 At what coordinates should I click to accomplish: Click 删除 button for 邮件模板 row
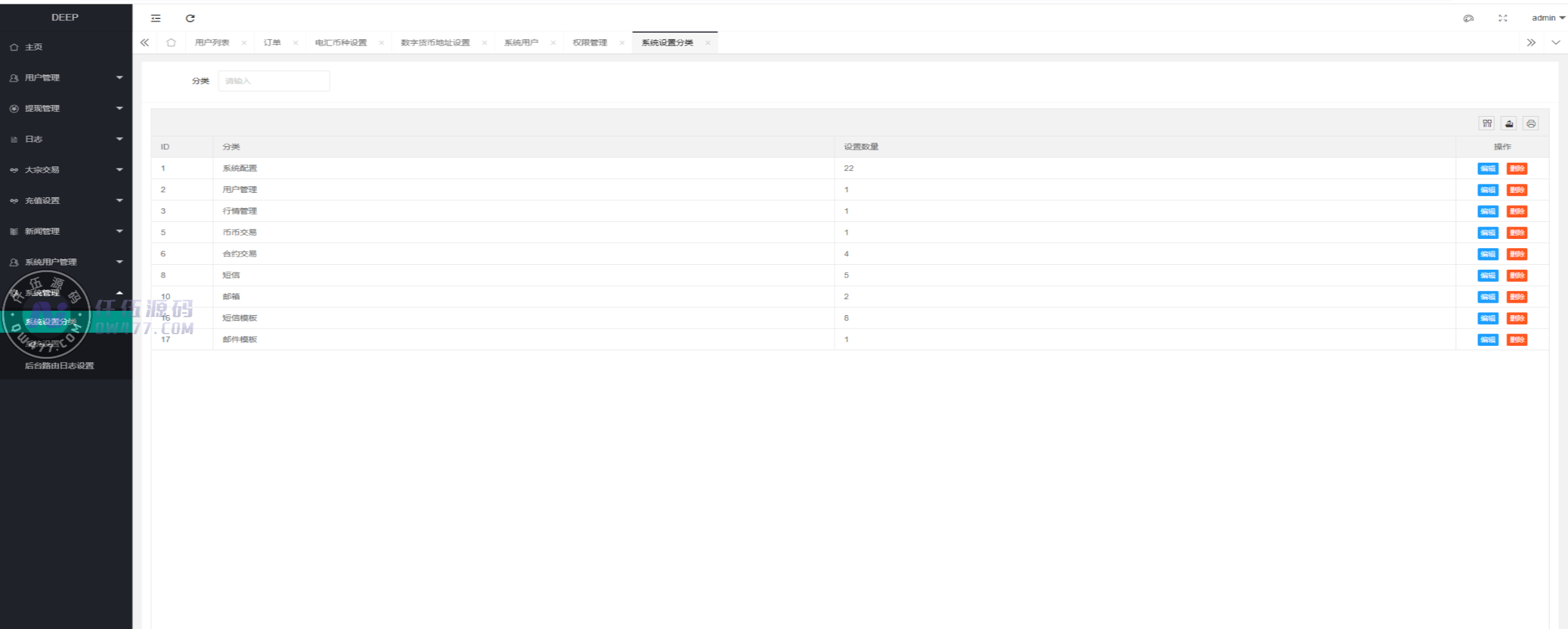coord(1516,340)
